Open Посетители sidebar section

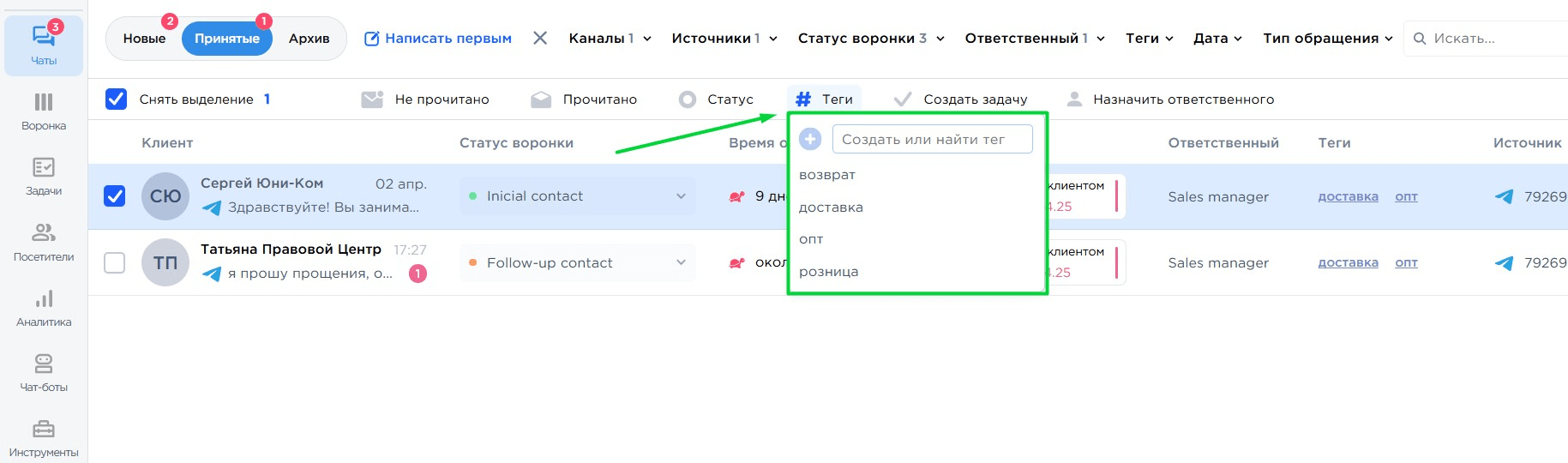coord(44,243)
